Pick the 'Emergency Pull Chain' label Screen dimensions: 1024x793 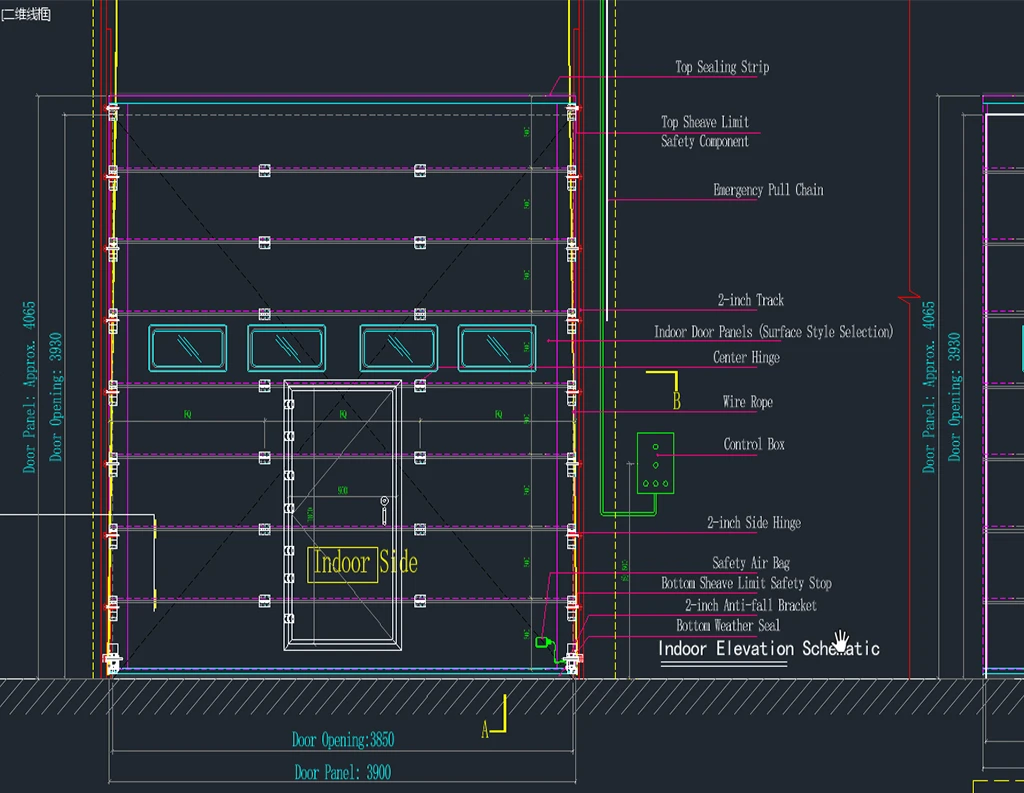768,190
